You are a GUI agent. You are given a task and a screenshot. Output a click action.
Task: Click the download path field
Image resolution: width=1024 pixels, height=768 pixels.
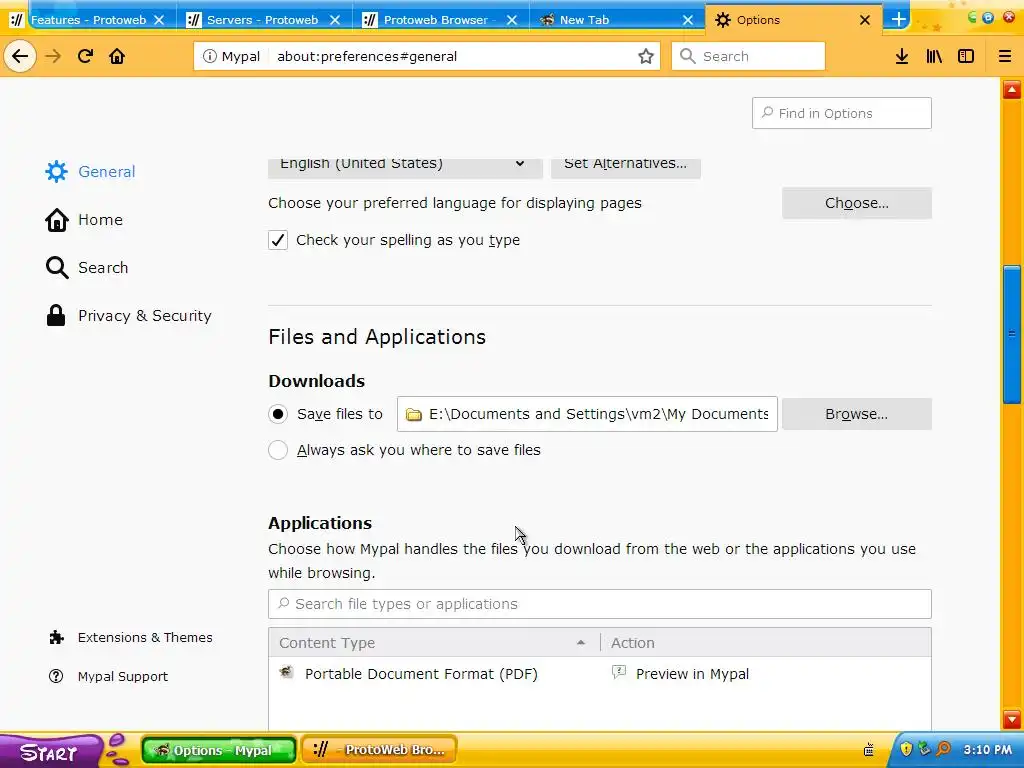[587, 414]
